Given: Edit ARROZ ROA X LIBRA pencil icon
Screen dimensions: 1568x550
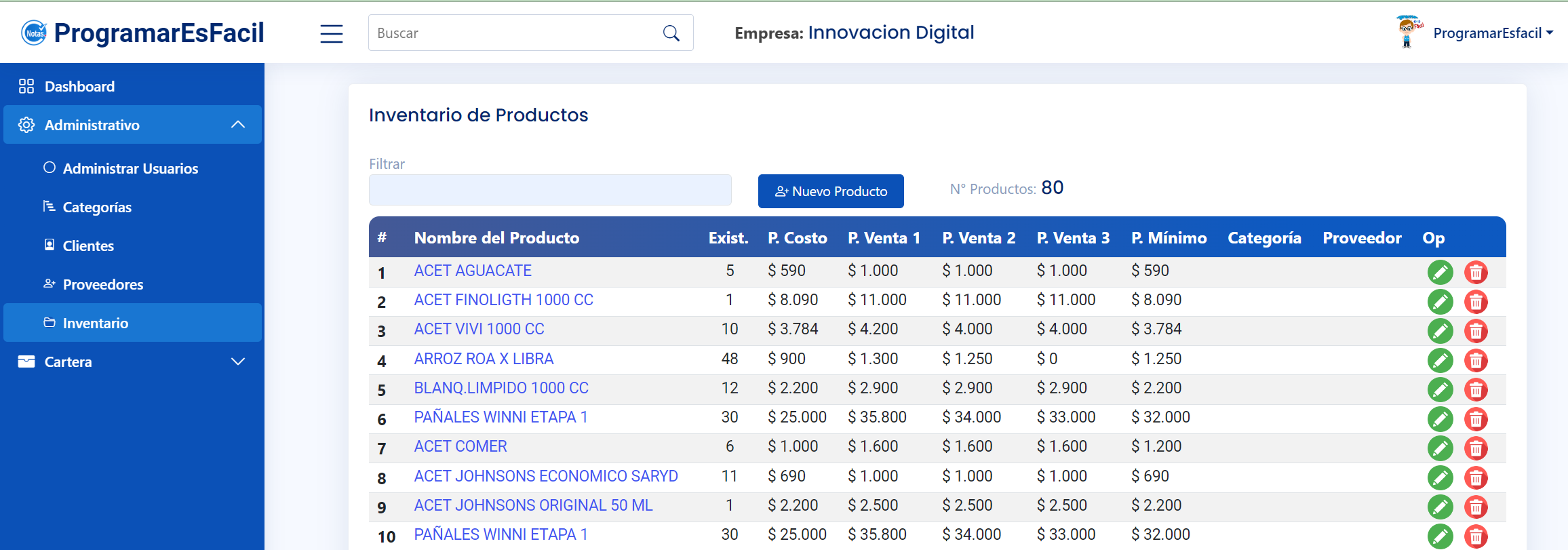Looking at the screenshot, I should pos(1440,360).
